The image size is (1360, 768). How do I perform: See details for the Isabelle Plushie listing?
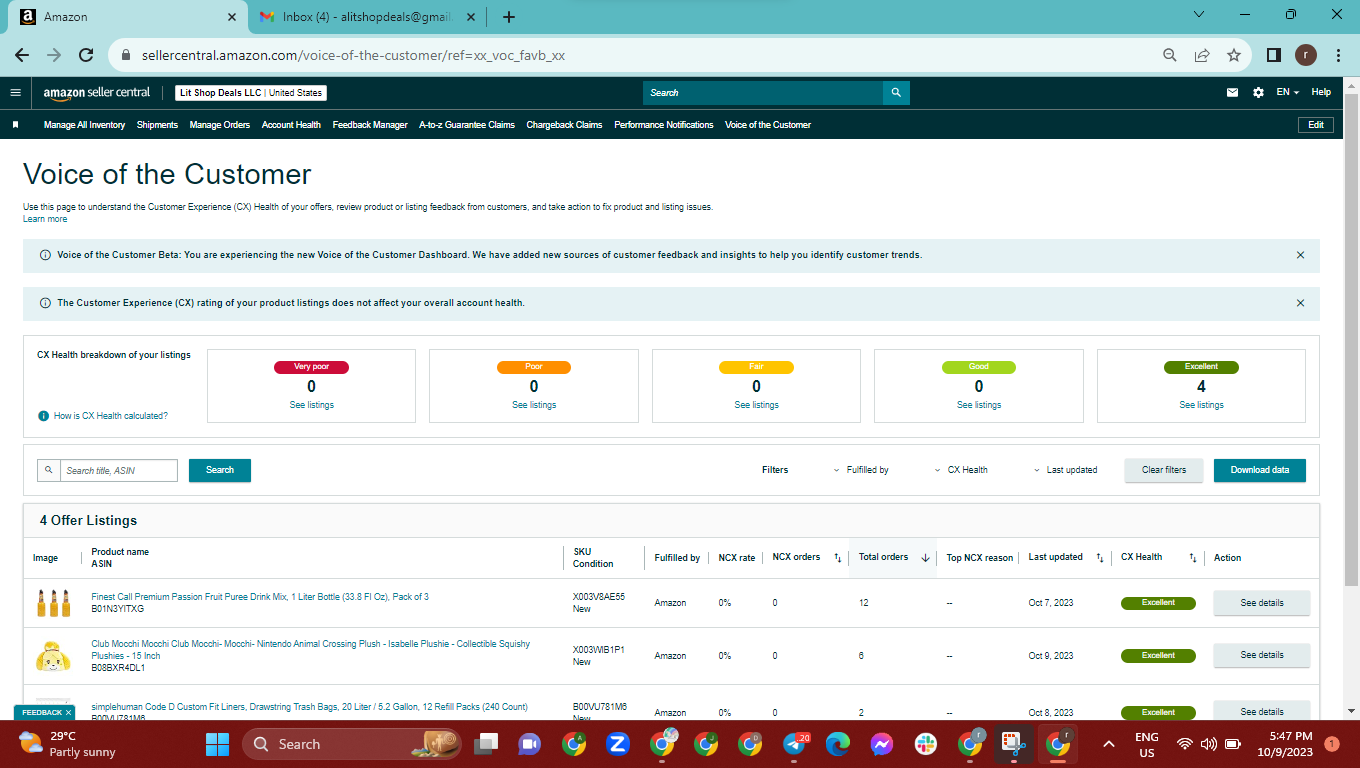pyautogui.click(x=1262, y=655)
